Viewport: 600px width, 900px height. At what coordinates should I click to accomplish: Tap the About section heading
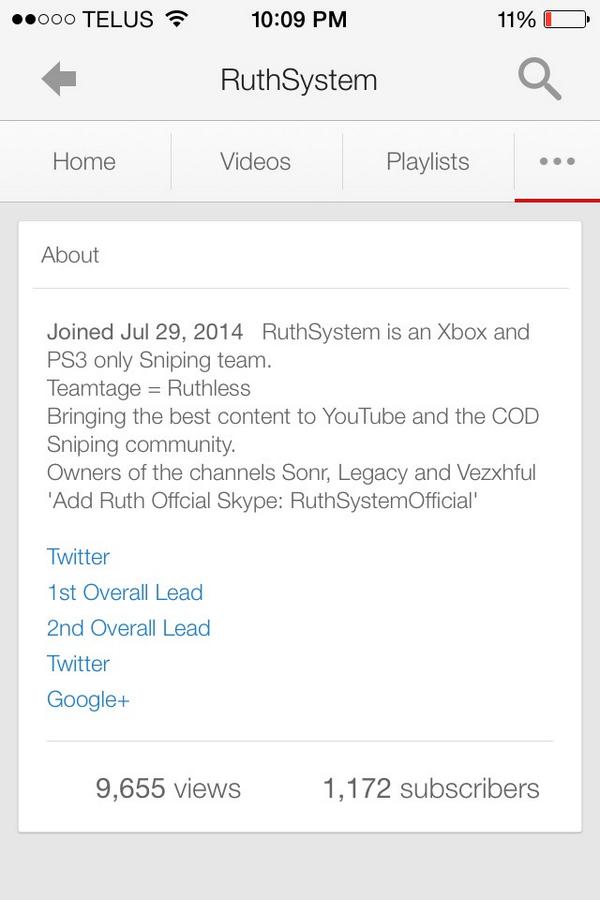point(70,255)
